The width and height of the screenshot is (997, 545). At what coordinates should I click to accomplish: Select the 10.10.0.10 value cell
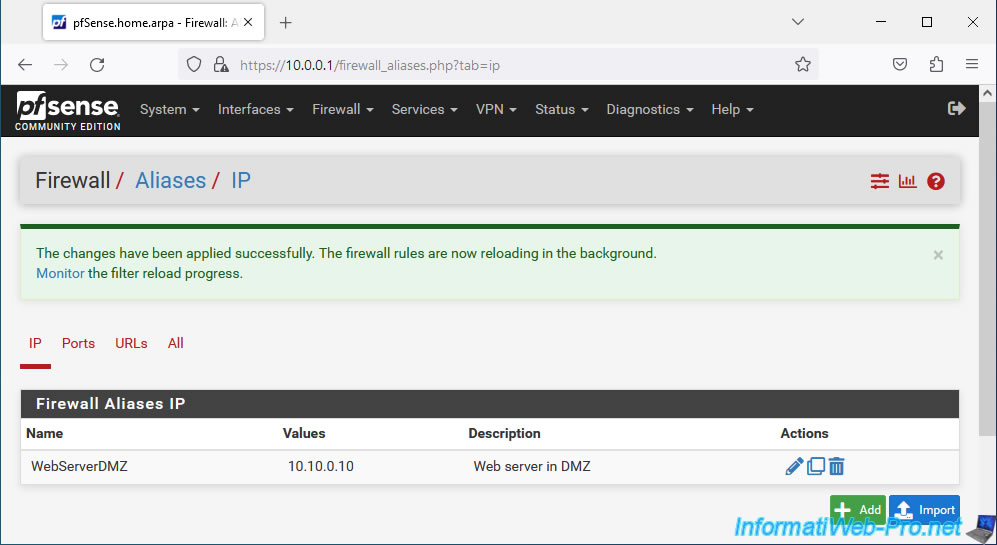point(320,466)
